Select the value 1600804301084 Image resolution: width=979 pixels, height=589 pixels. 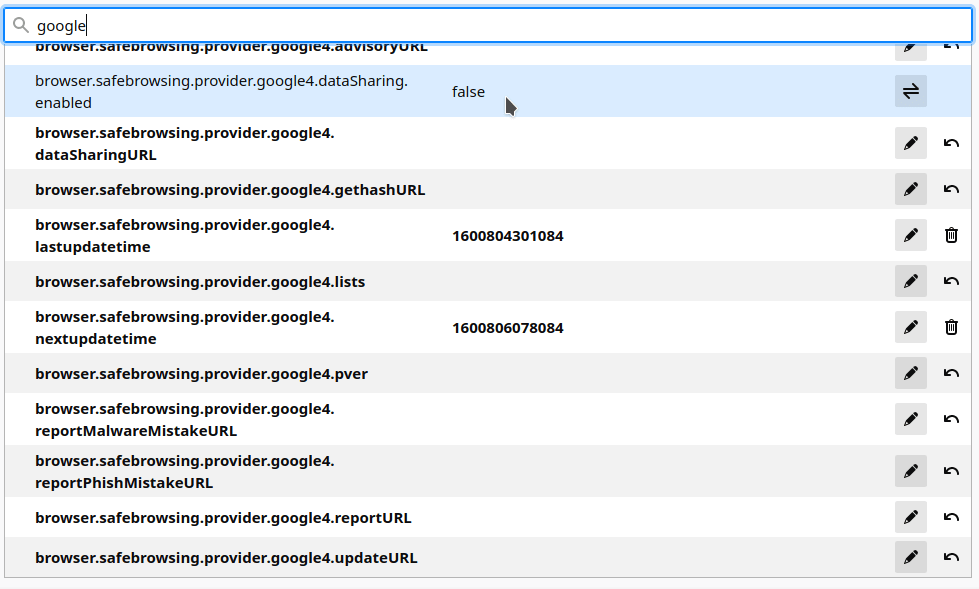[508, 236]
